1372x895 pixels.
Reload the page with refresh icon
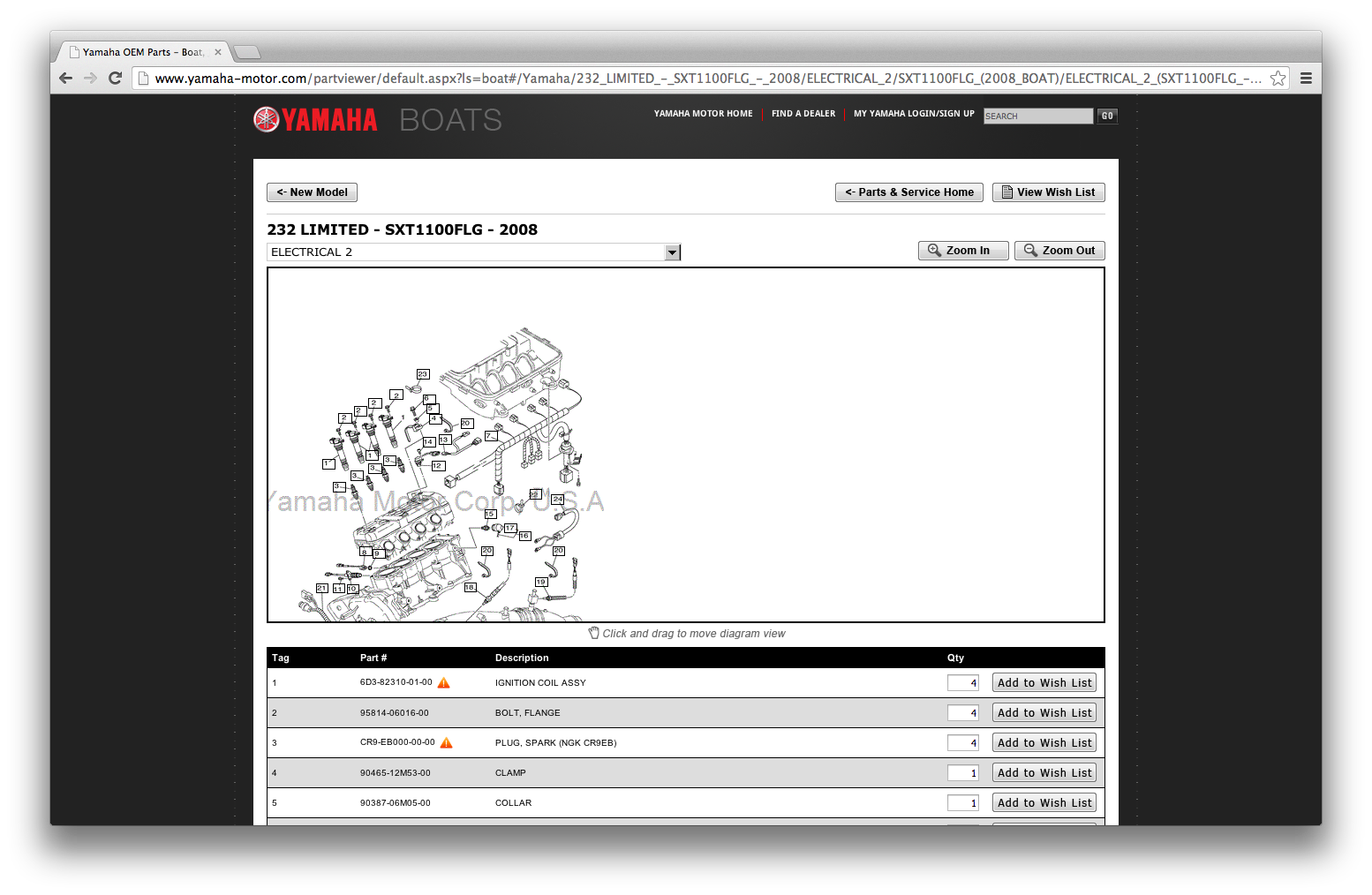point(115,79)
